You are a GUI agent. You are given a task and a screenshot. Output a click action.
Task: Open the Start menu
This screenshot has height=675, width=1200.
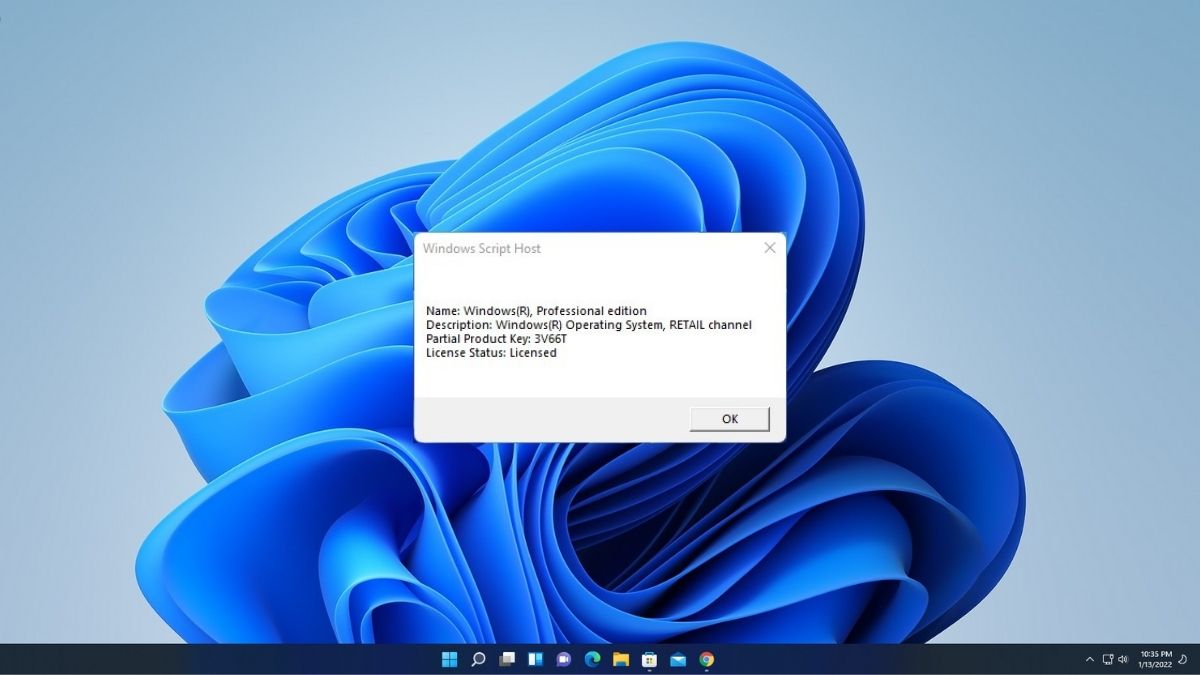(449, 659)
